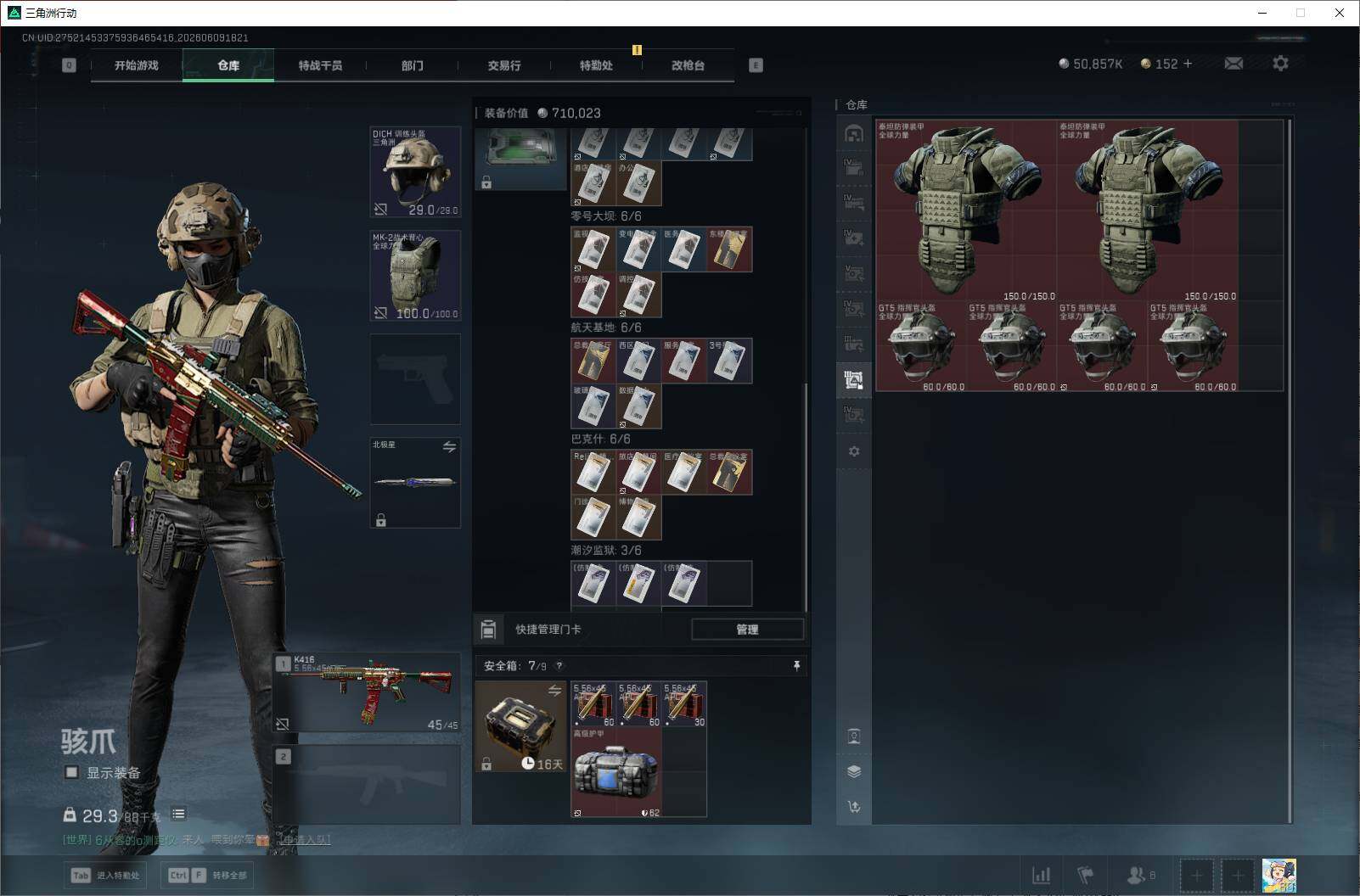Screen dimensions: 1360x896
Task: Click the Q key tab-switch icon
Action: tap(69, 65)
